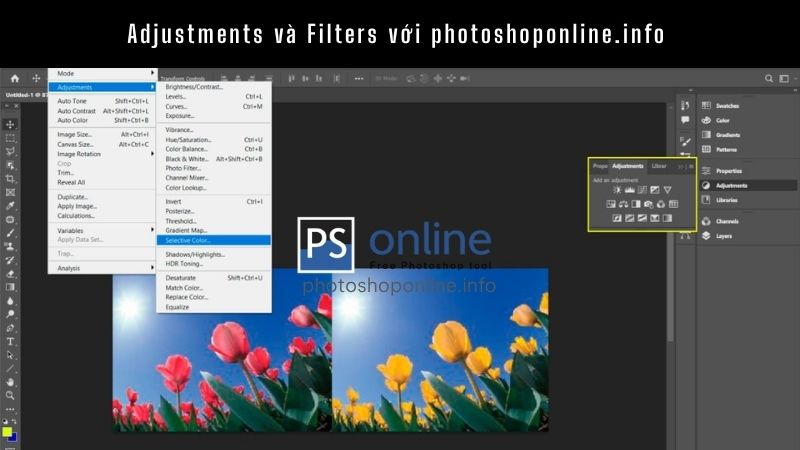Click the yellow foreground color swatch
Screen dimensions: 800x450
(x=7, y=432)
